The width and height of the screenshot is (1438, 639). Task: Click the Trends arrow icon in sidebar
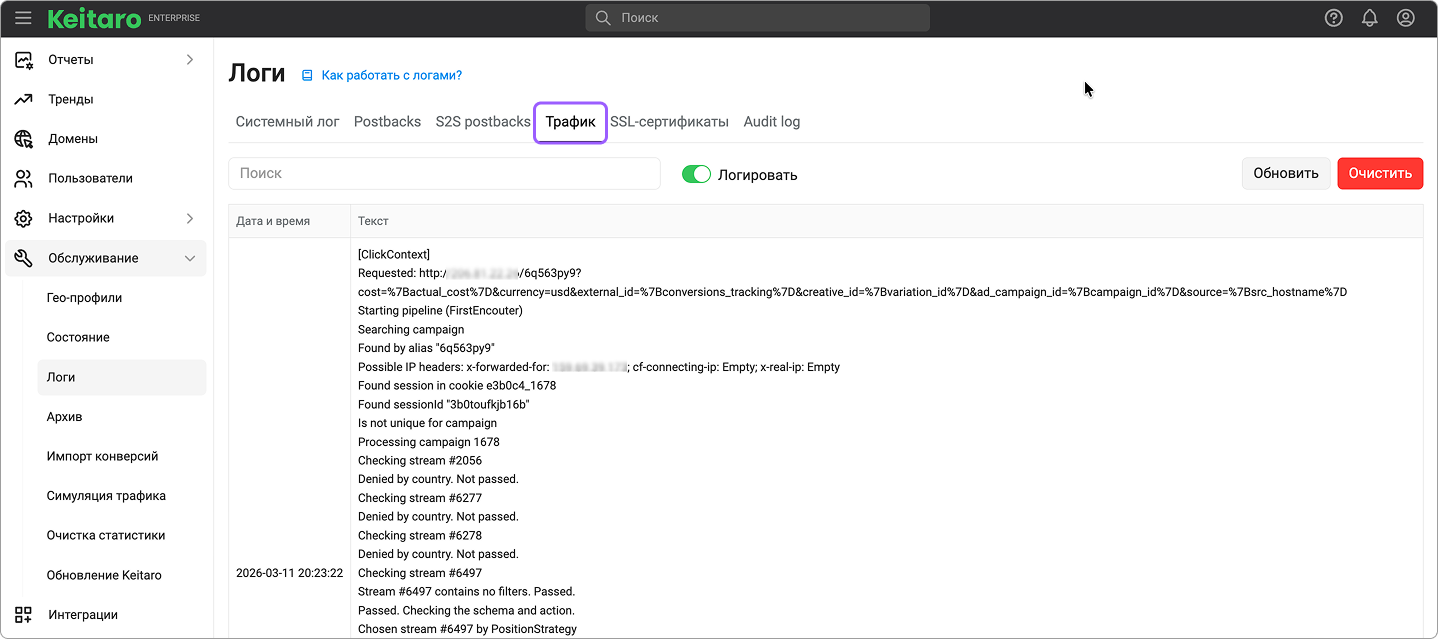click(23, 99)
